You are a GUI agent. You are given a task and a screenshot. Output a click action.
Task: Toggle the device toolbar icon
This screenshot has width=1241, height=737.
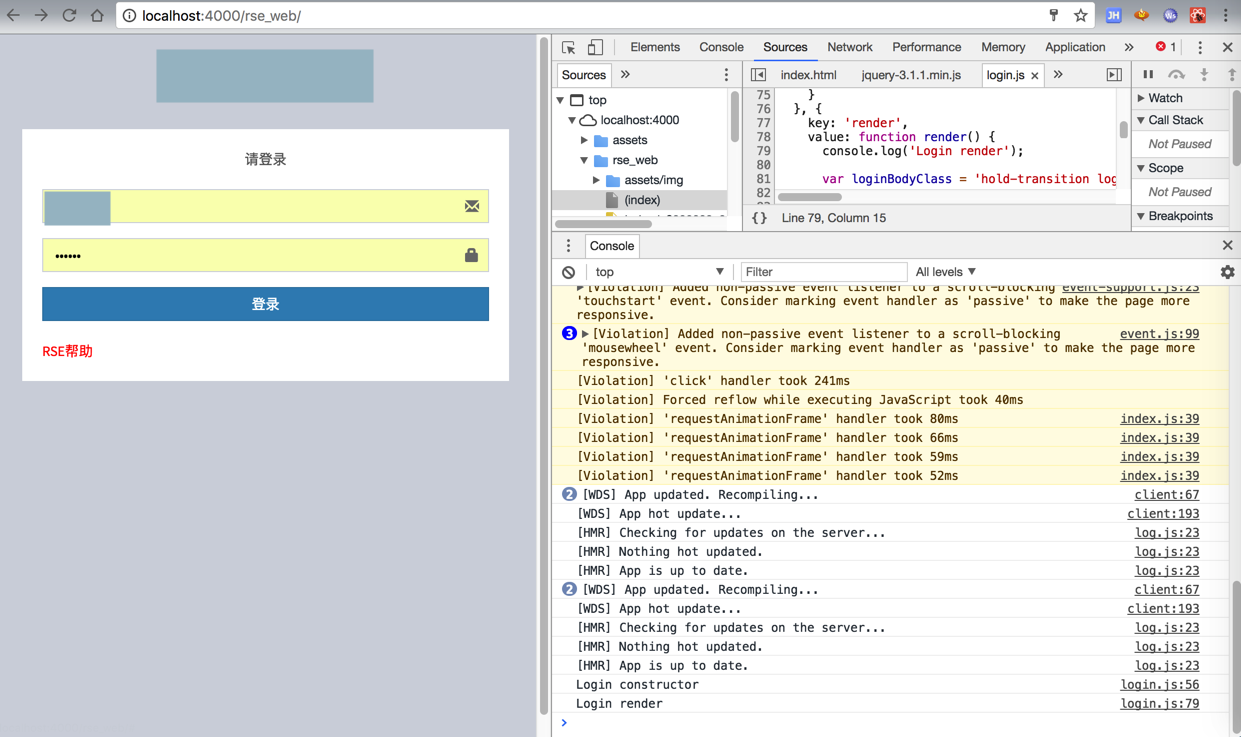click(x=595, y=47)
